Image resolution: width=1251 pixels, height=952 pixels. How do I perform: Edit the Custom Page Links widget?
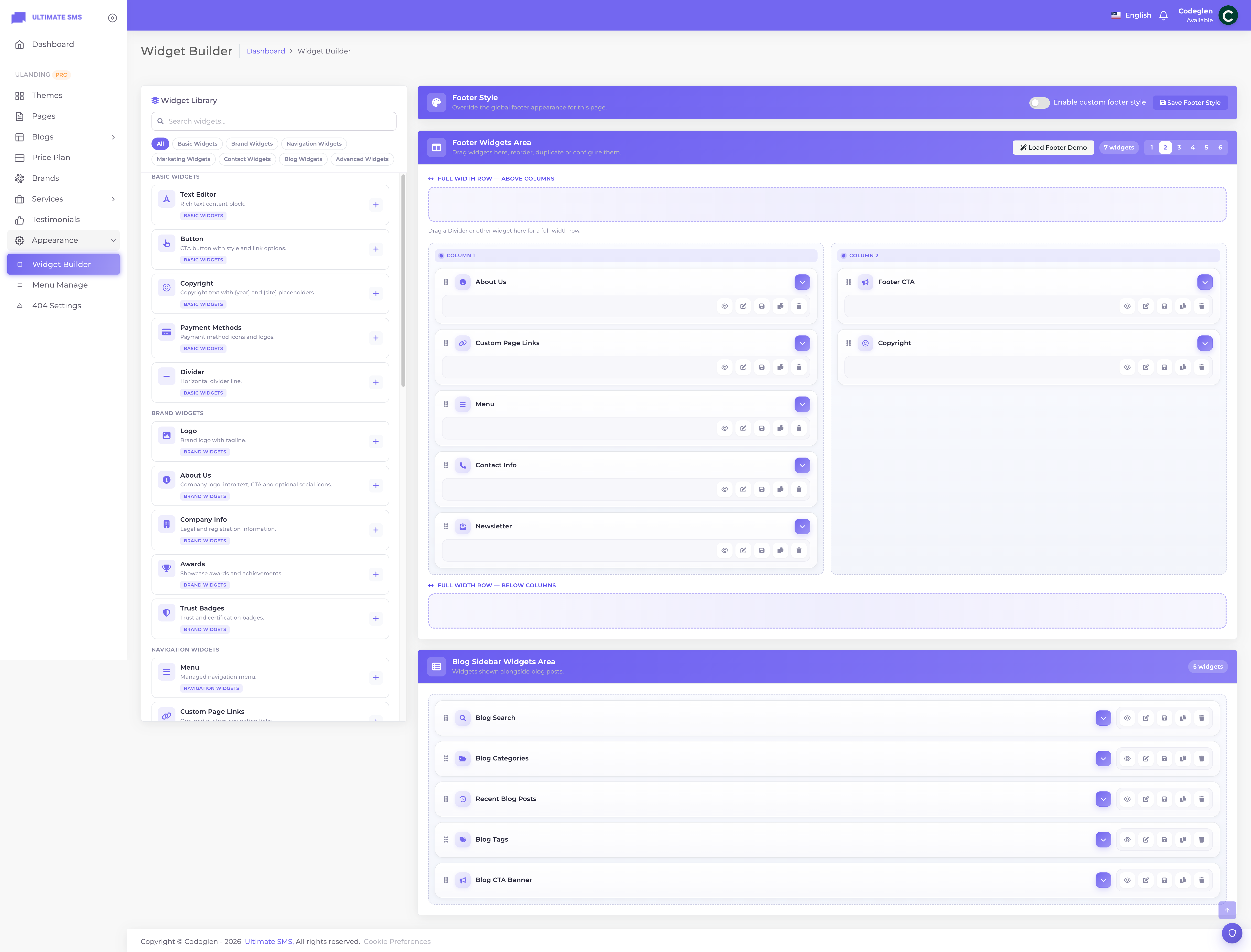coord(743,367)
